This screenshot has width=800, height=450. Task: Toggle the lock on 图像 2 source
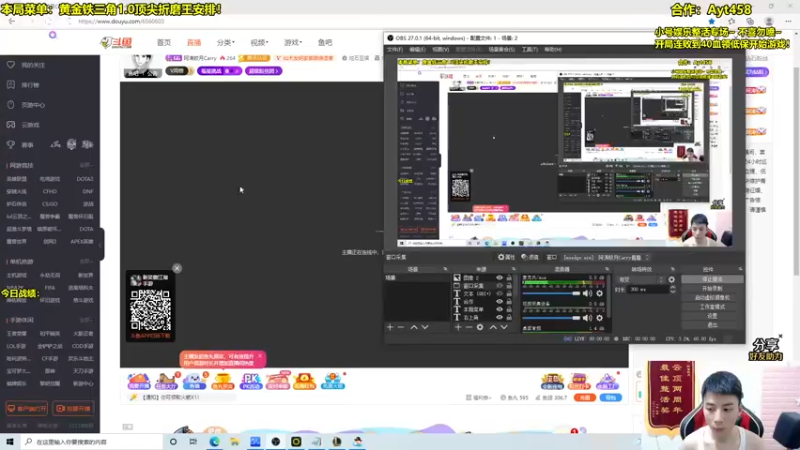click(x=509, y=278)
